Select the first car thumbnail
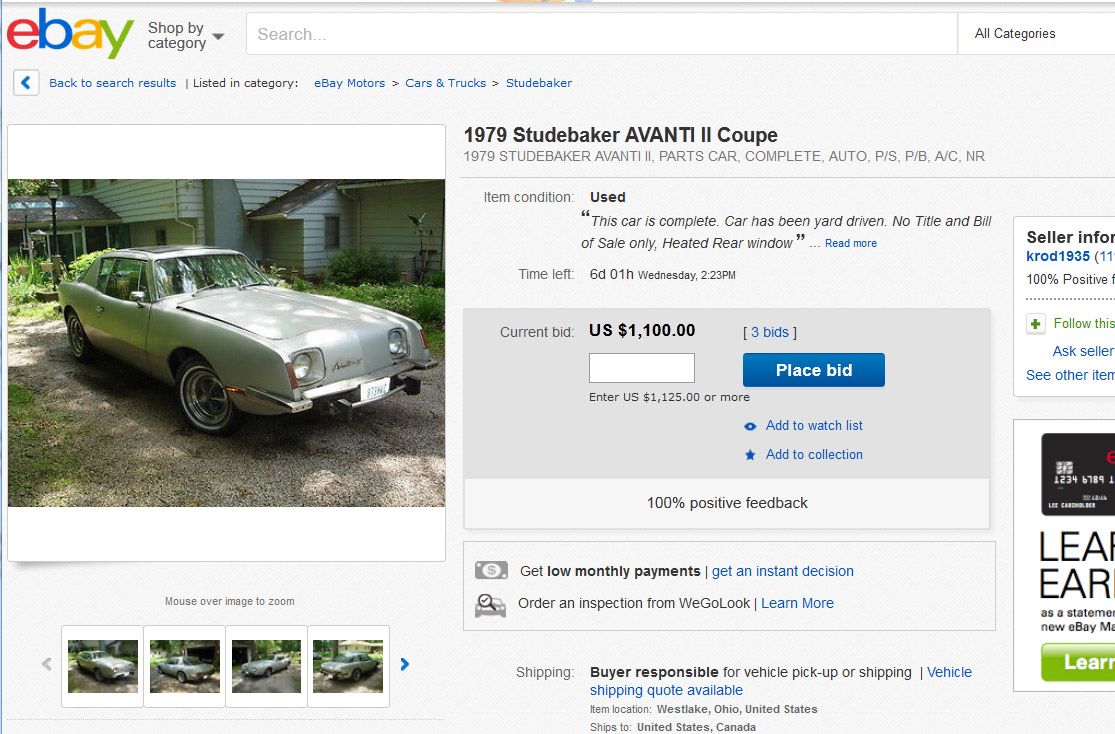 pyautogui.click(x=103, y=666)
